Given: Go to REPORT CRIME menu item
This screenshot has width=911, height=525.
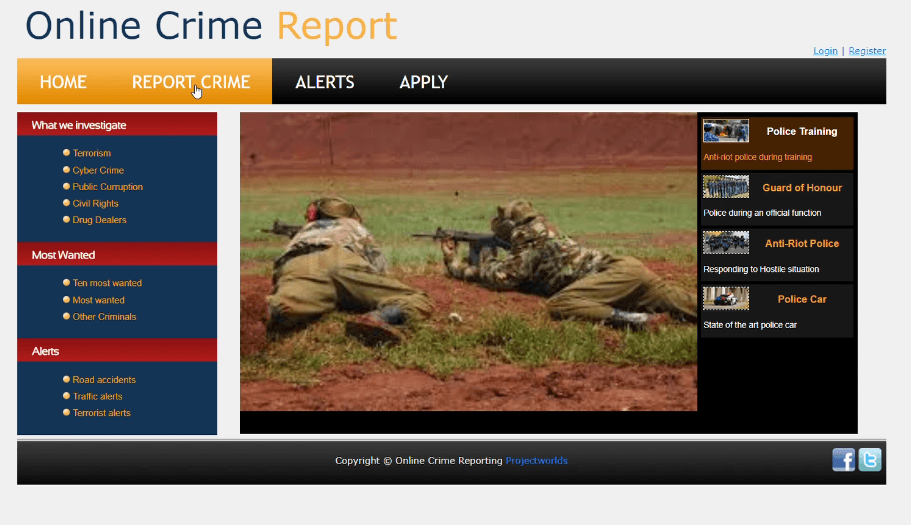Looking at the screenshot, I should (x=191, y=82).
